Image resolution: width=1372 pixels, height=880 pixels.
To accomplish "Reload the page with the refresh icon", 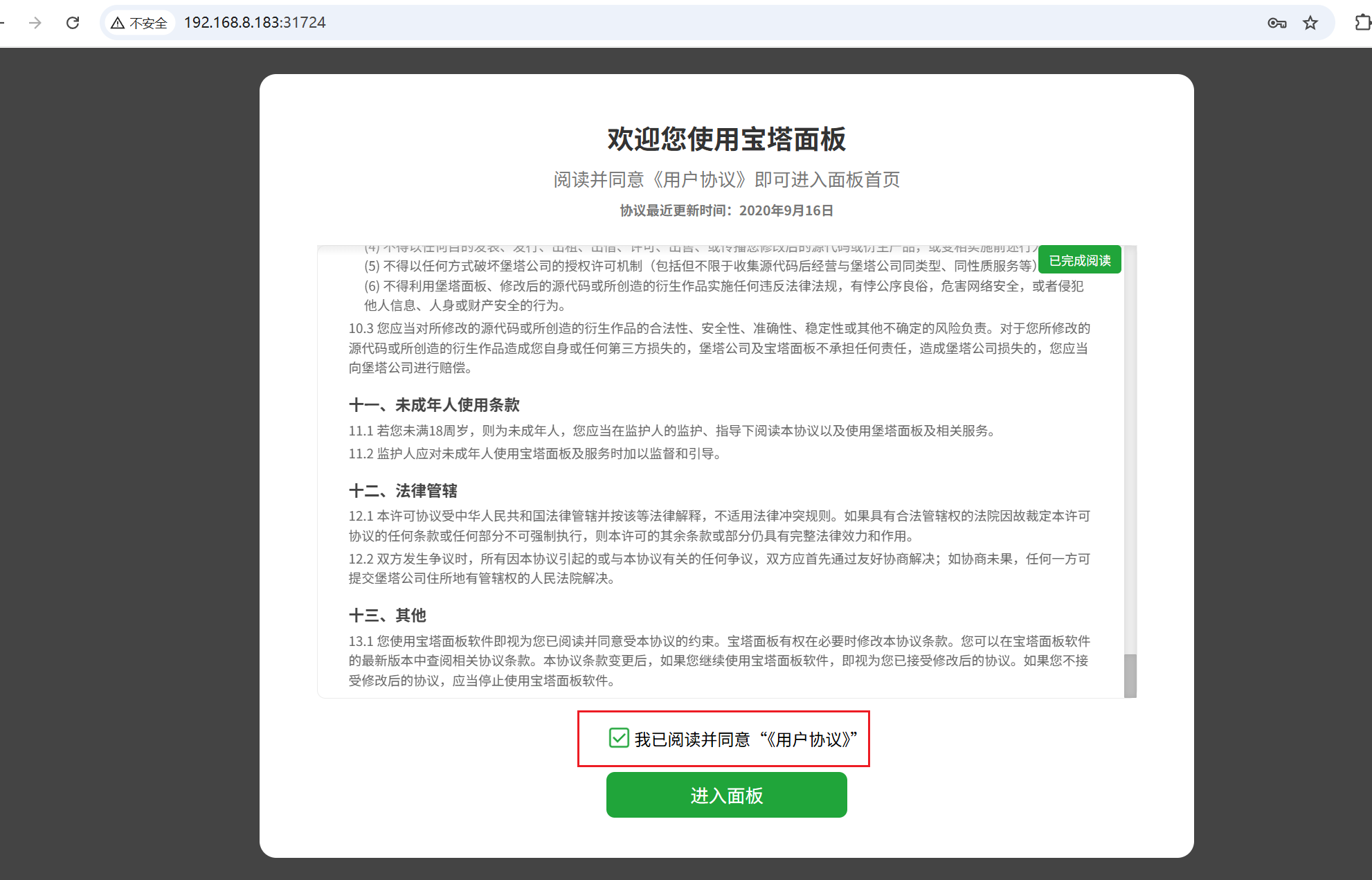I will pyautogui.click(x=73, y=23).
